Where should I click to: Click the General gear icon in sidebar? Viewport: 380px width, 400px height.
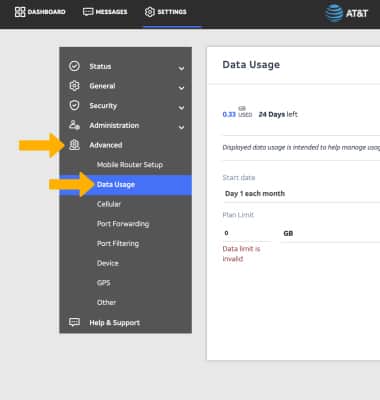[74, 86]
